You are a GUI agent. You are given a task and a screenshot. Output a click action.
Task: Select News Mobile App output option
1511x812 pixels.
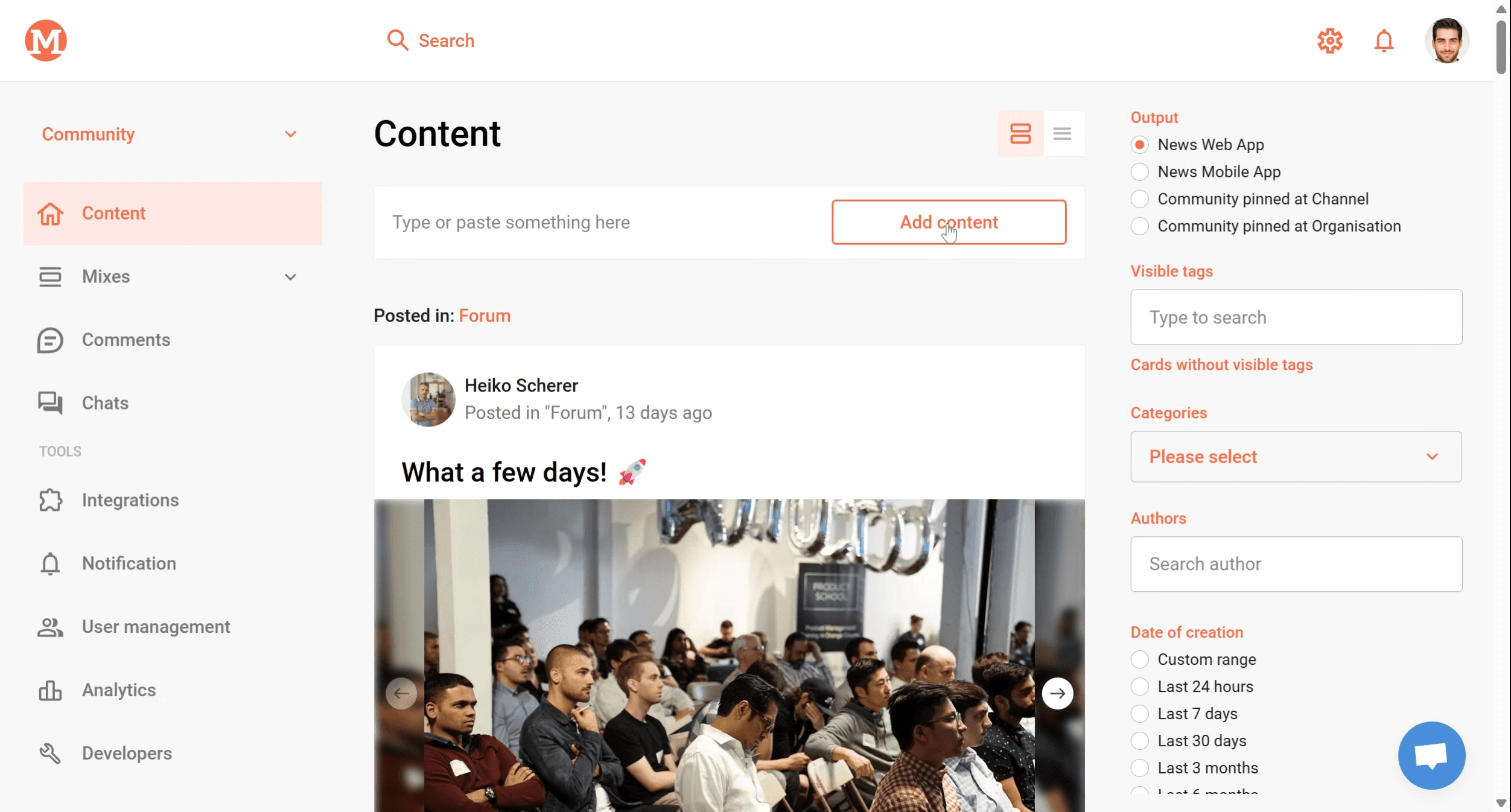tap(1205, 172)
